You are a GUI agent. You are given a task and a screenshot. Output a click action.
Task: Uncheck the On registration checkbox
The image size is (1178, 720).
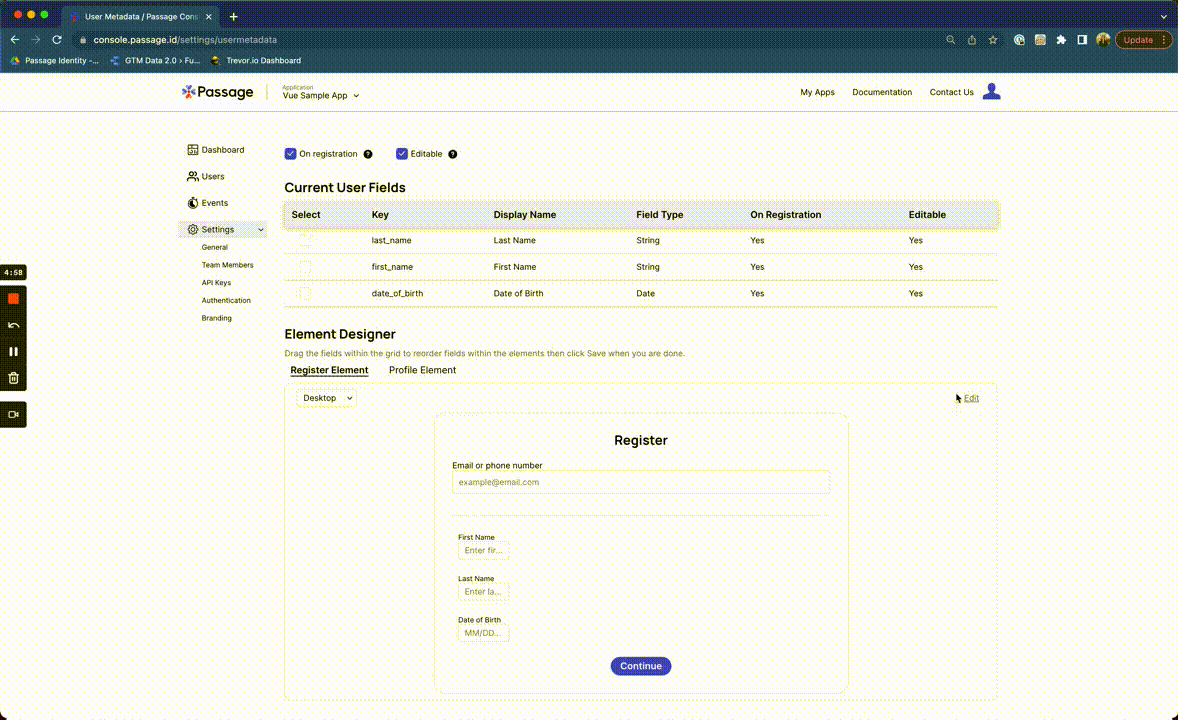(290, 154)
